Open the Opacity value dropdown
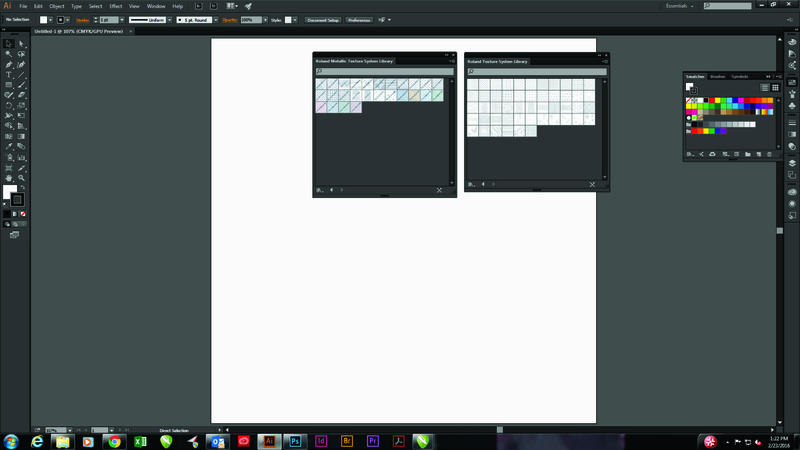 [x=265, y=20]
